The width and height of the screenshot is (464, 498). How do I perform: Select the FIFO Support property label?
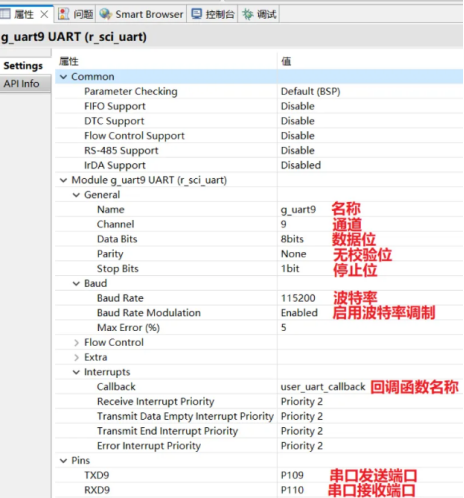115,106
